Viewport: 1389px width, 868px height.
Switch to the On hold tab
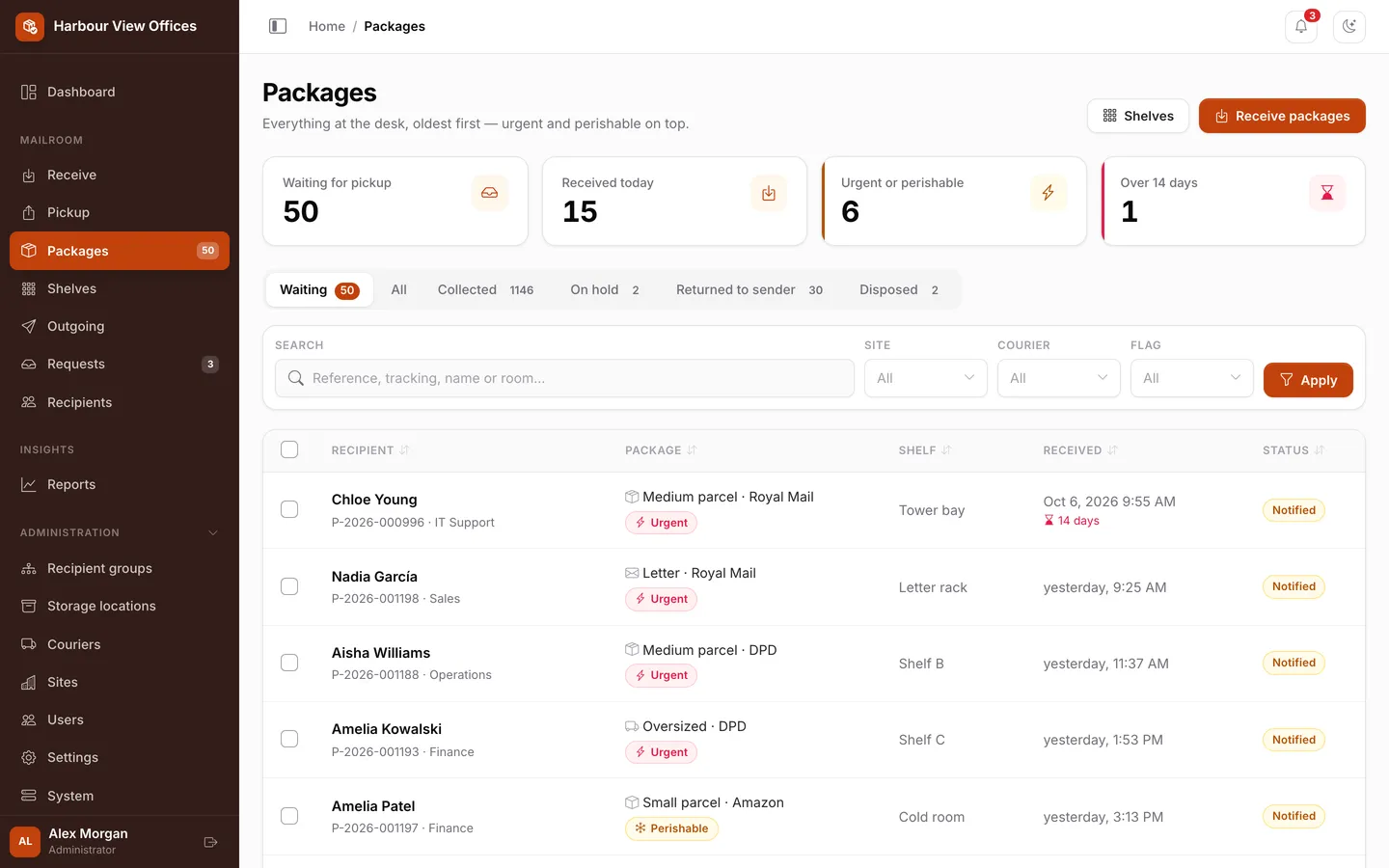point(605,289)
